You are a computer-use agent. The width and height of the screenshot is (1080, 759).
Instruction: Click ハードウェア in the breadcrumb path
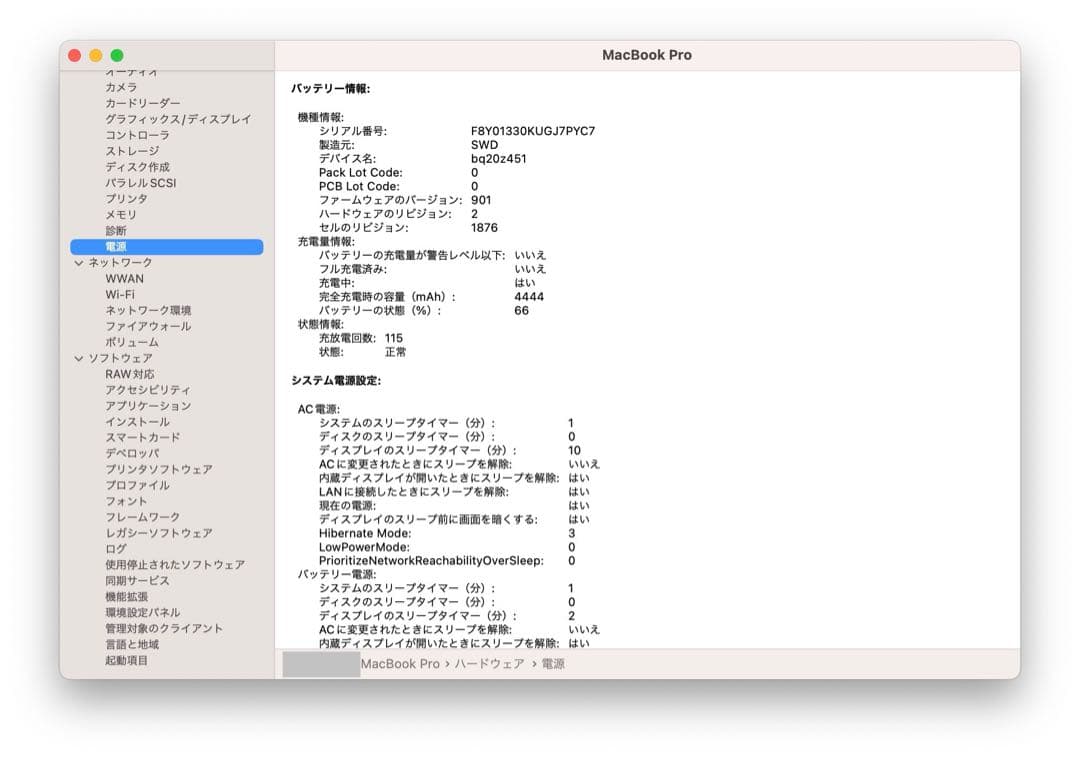point(492,663)
